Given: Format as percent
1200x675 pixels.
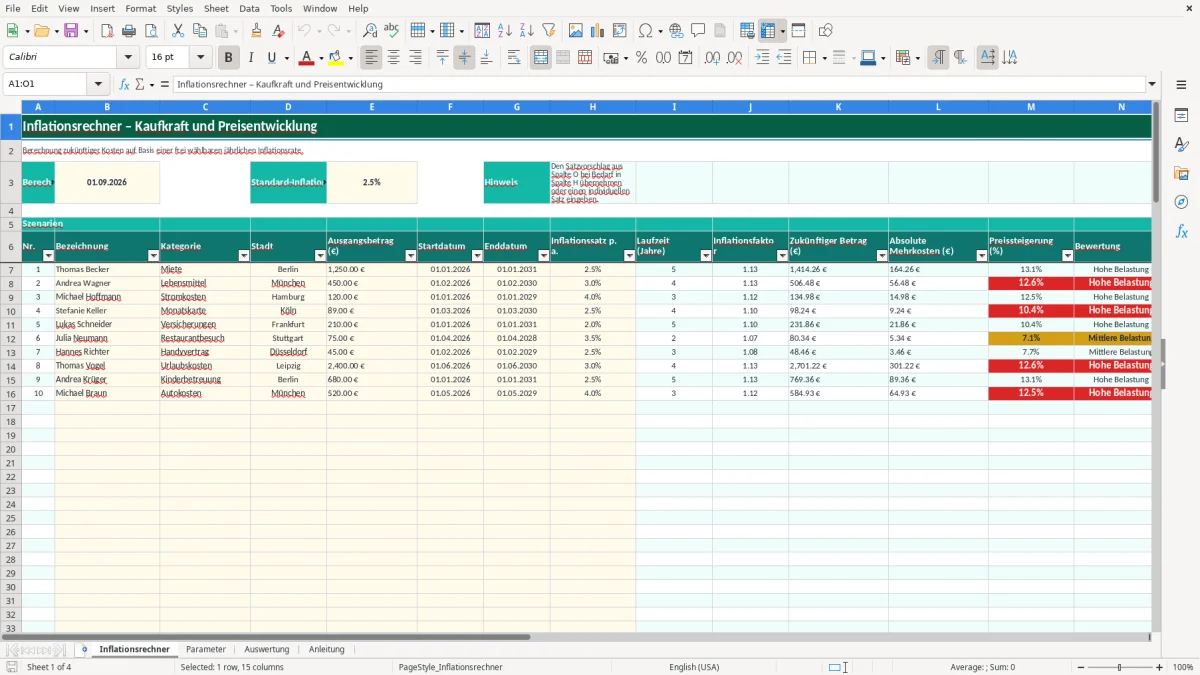Looking at the screenshot, I should click(x=641, y=58).
